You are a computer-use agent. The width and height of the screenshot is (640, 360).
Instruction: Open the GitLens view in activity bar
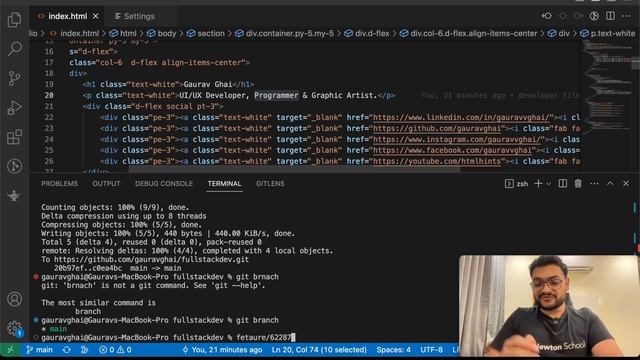[14, 166]
